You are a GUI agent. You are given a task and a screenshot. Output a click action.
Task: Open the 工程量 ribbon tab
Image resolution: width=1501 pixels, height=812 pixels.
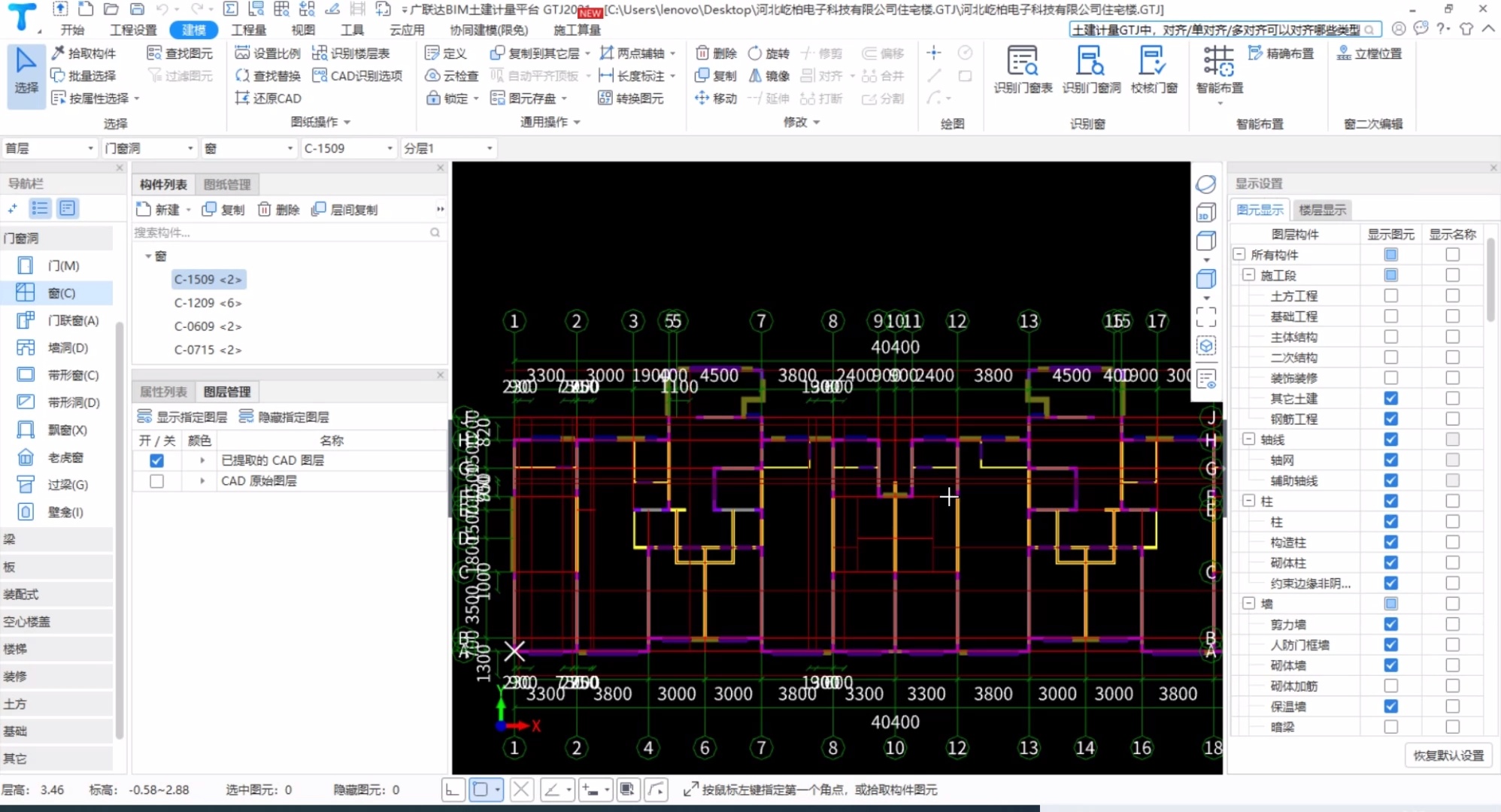pyautogui.click(x=248, y=30)
